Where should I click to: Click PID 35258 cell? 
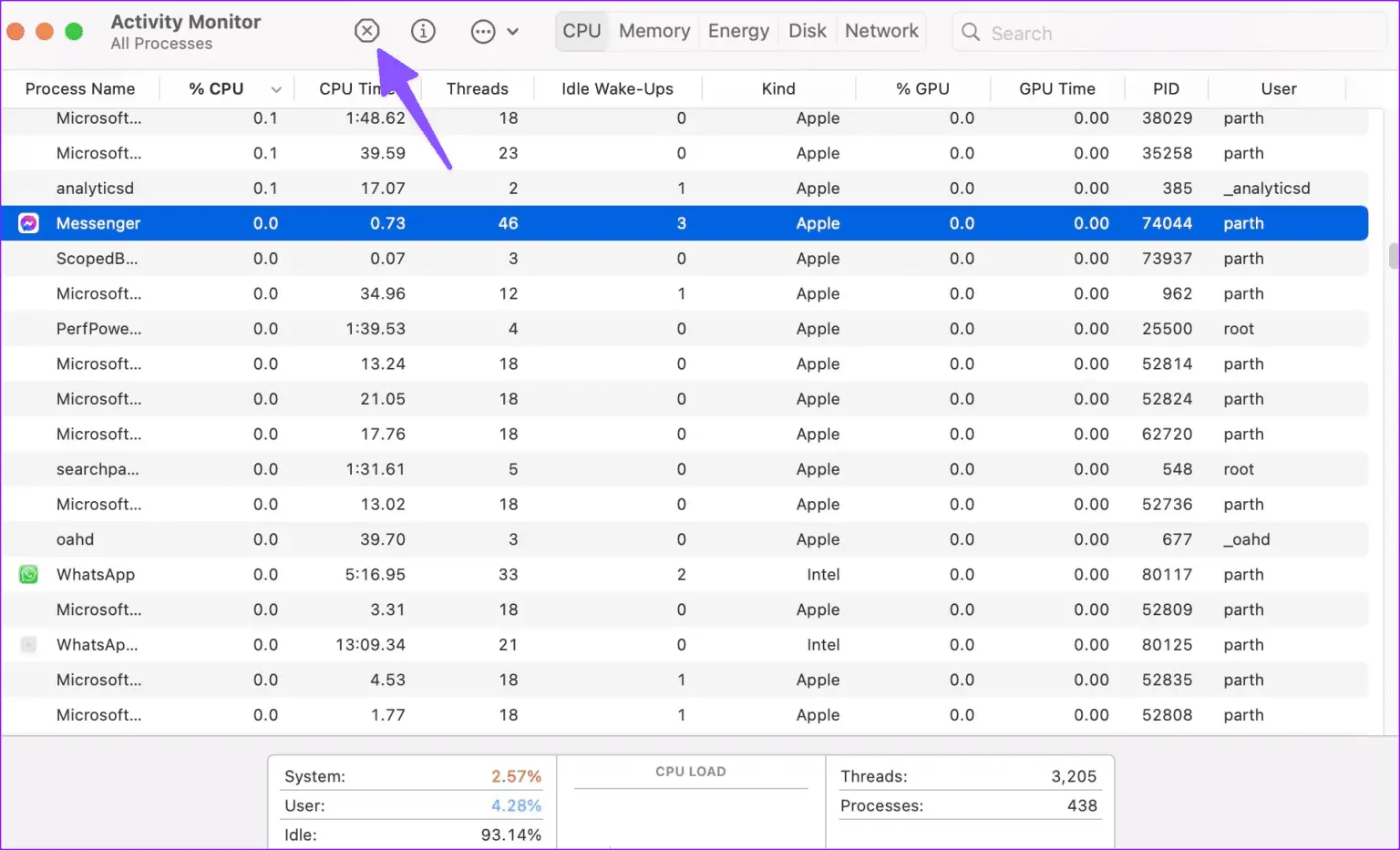tap(1167, 153)
